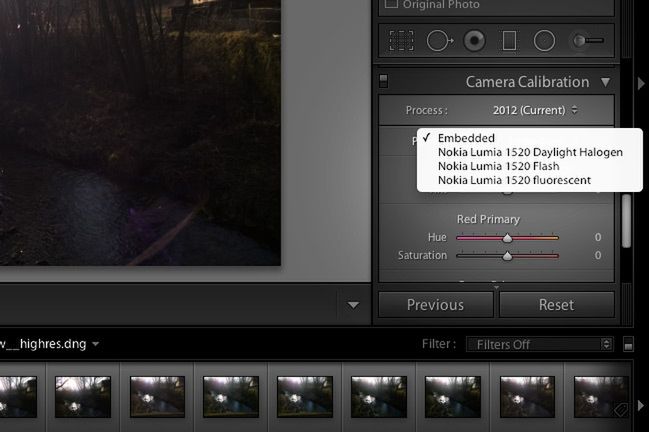This screenshot has width=649, height=432.
Task: Open the highres.dng filename dropdown
Action: coord(96,344)
